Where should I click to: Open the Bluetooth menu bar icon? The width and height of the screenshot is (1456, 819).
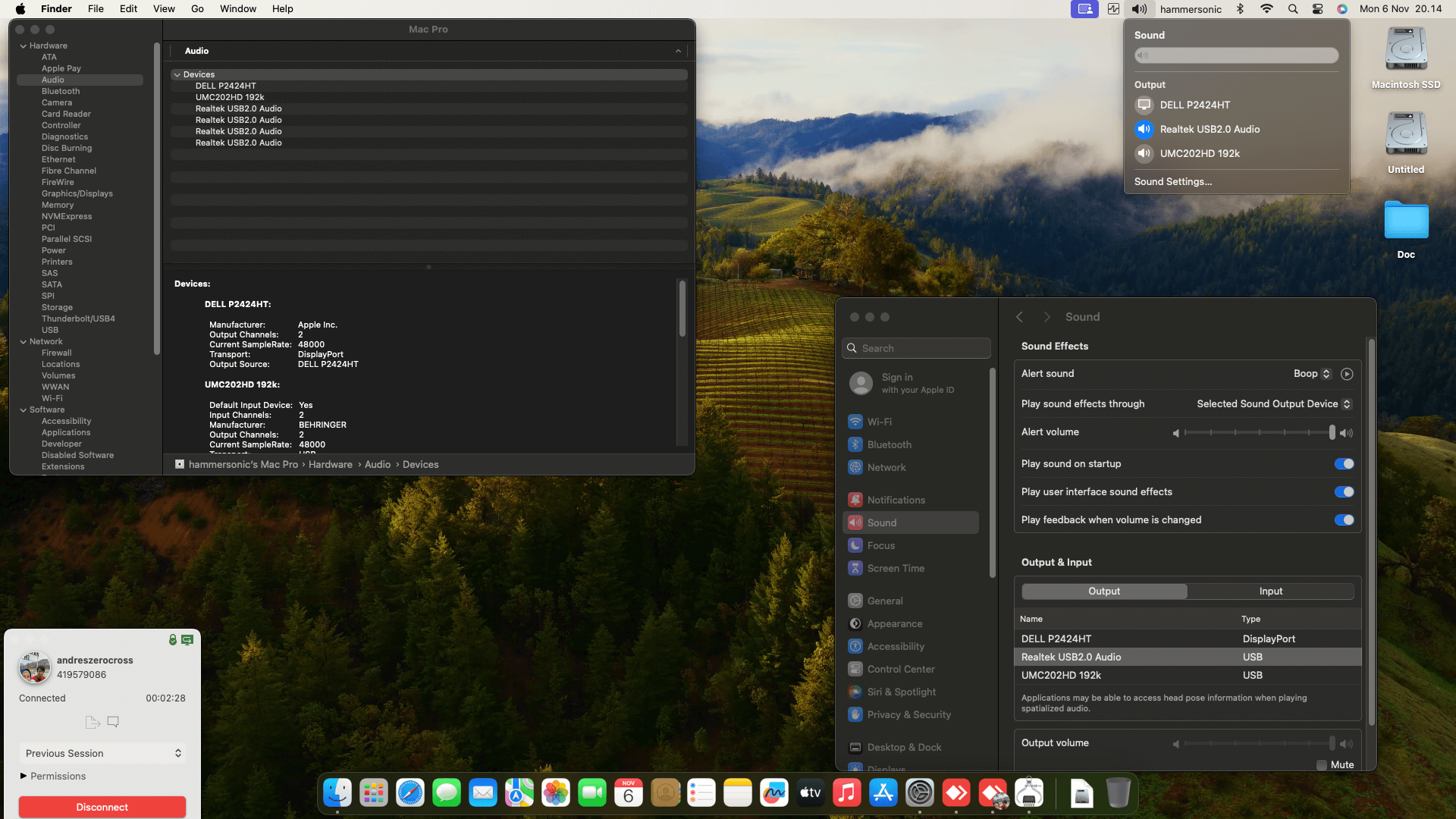click(x=1241, y=9)
